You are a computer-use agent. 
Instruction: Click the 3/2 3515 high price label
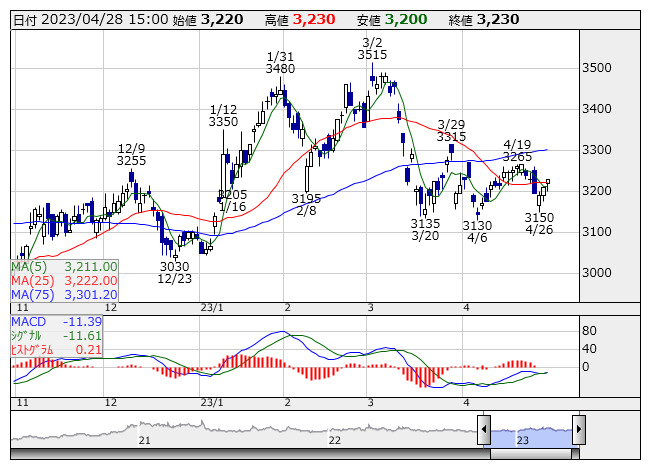pos(372,49)
